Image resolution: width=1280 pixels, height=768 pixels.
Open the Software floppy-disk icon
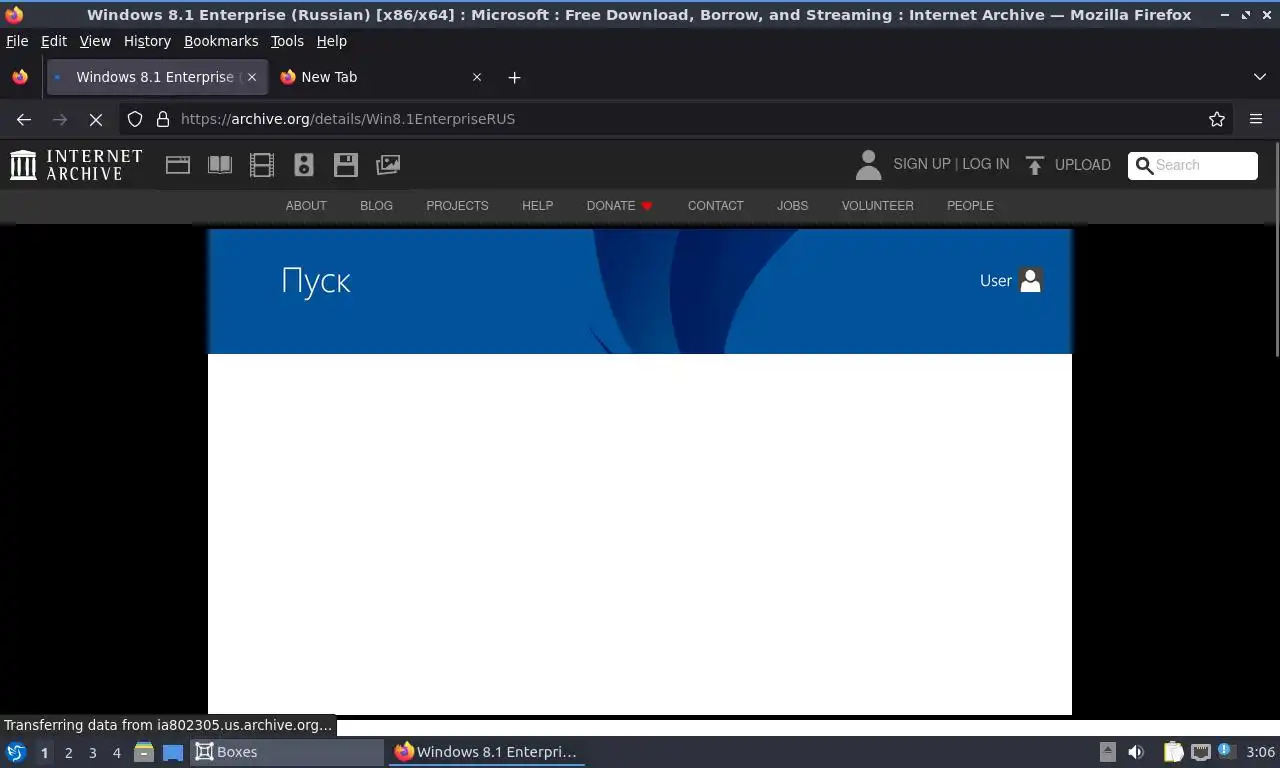(346, 165)
